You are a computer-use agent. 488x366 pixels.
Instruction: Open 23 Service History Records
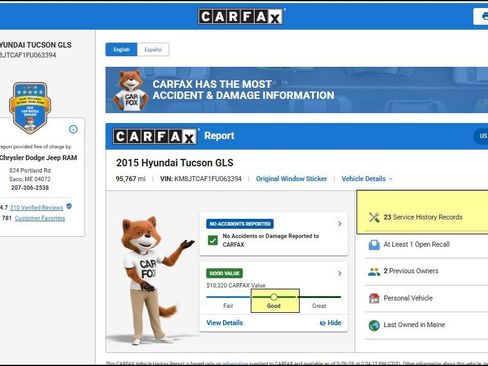[x=423, y=217]
